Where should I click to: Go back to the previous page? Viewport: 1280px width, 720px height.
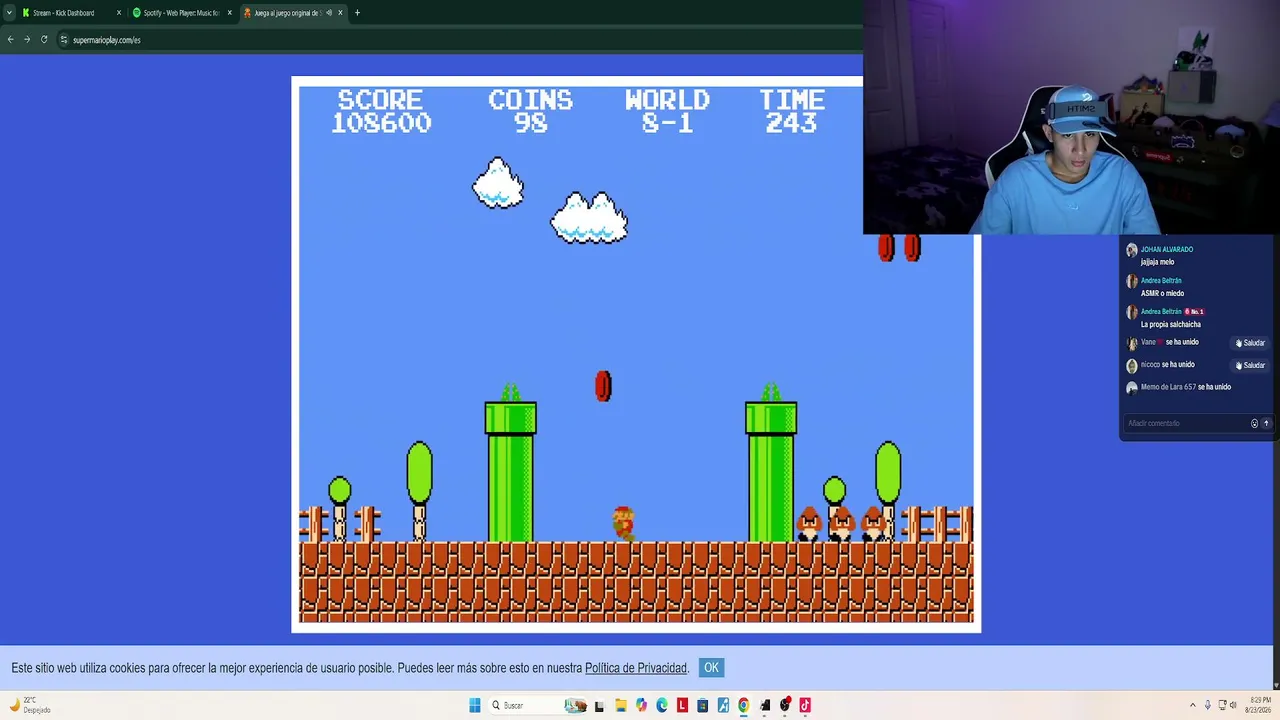point(10,40)
